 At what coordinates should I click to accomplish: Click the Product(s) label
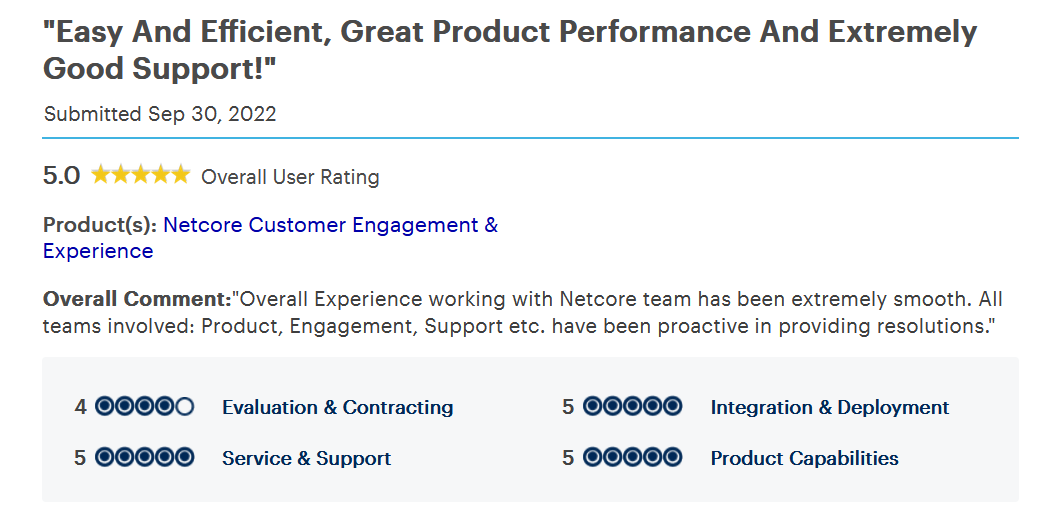pos(100,225)
